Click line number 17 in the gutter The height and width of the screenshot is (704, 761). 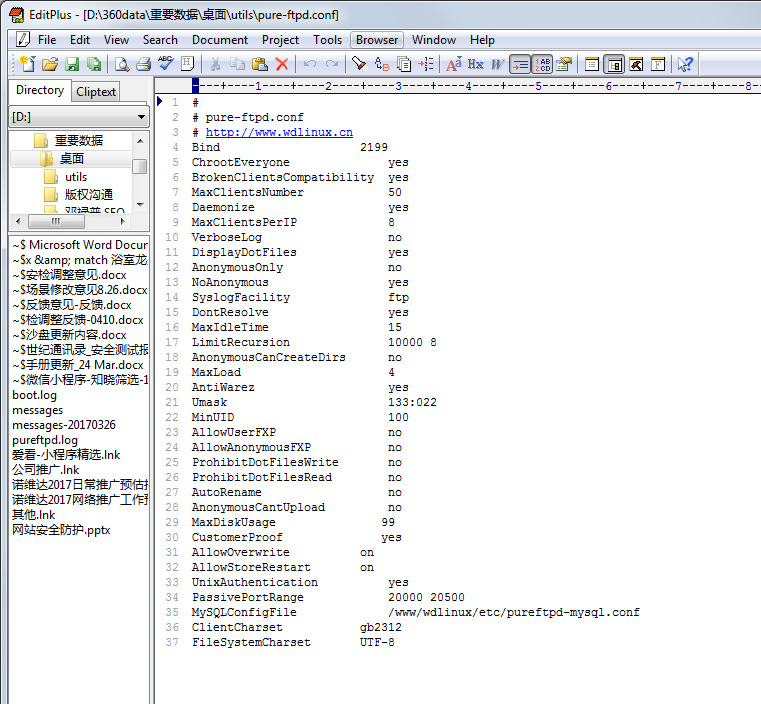[x=172, y=342]
